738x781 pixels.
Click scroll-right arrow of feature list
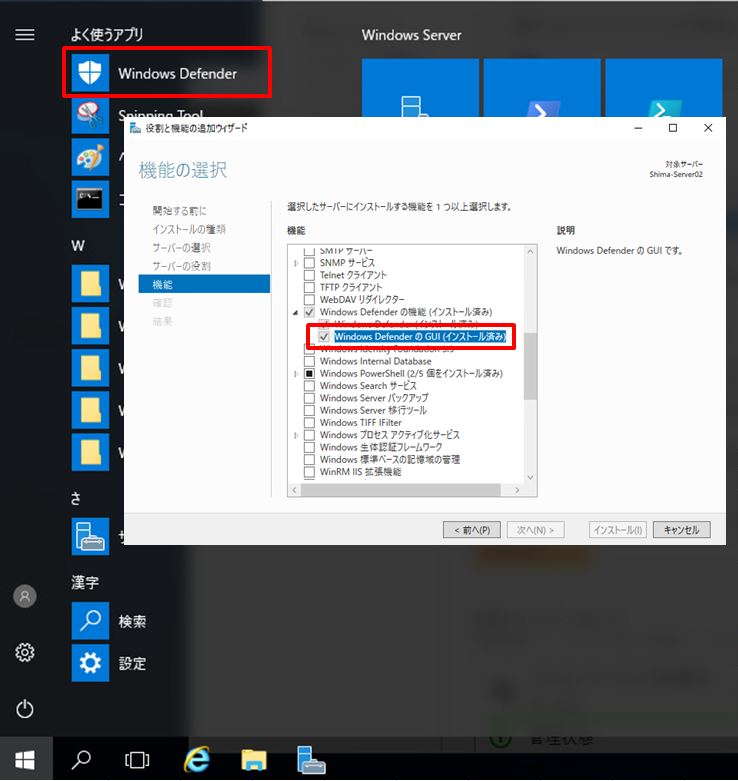[x=517, y=490]
